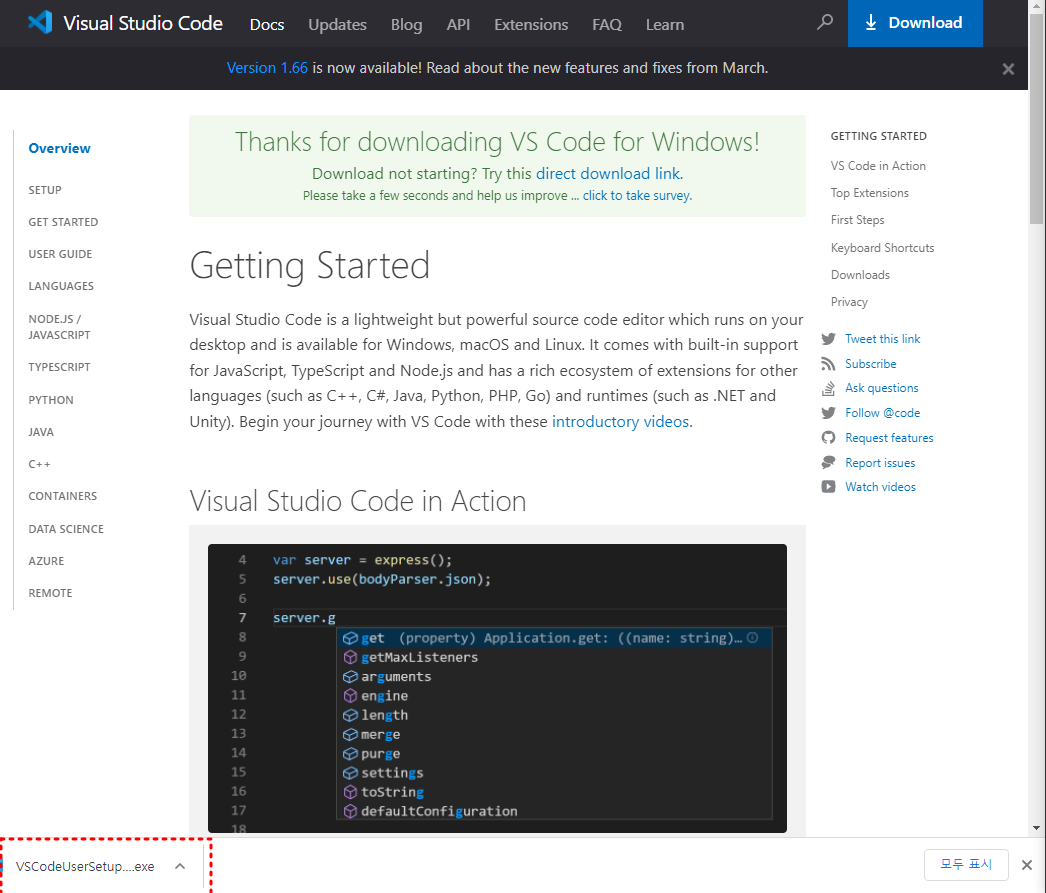
Task: Click the Twitter icon beside Follow @code
Action: click(829, 413)
